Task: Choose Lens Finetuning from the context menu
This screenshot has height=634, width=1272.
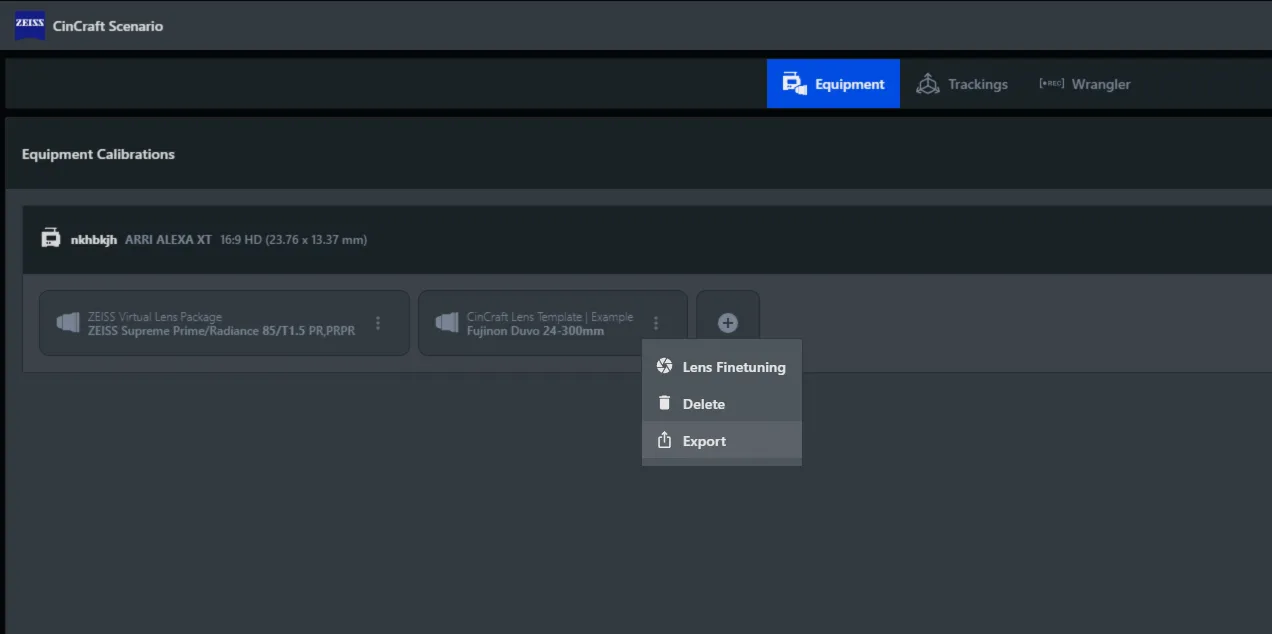Action: click(x=722, y=367)
